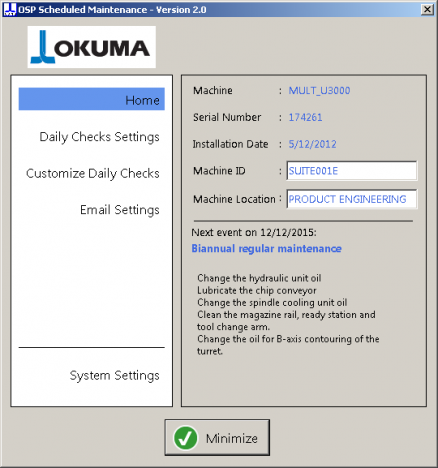Click the maintenance task list description

288,315
